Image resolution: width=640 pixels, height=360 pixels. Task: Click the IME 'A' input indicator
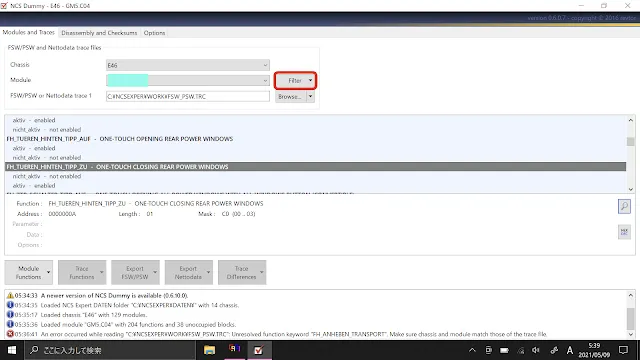click(569, 350)
